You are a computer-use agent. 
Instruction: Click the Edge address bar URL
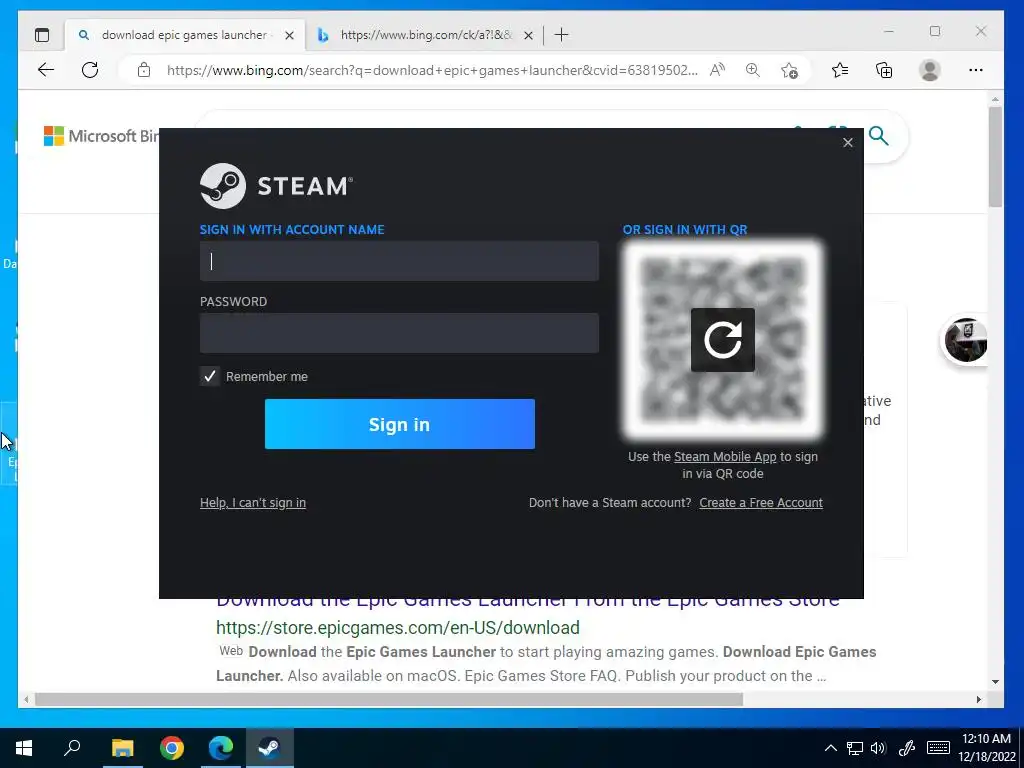[x=432, y=70]
